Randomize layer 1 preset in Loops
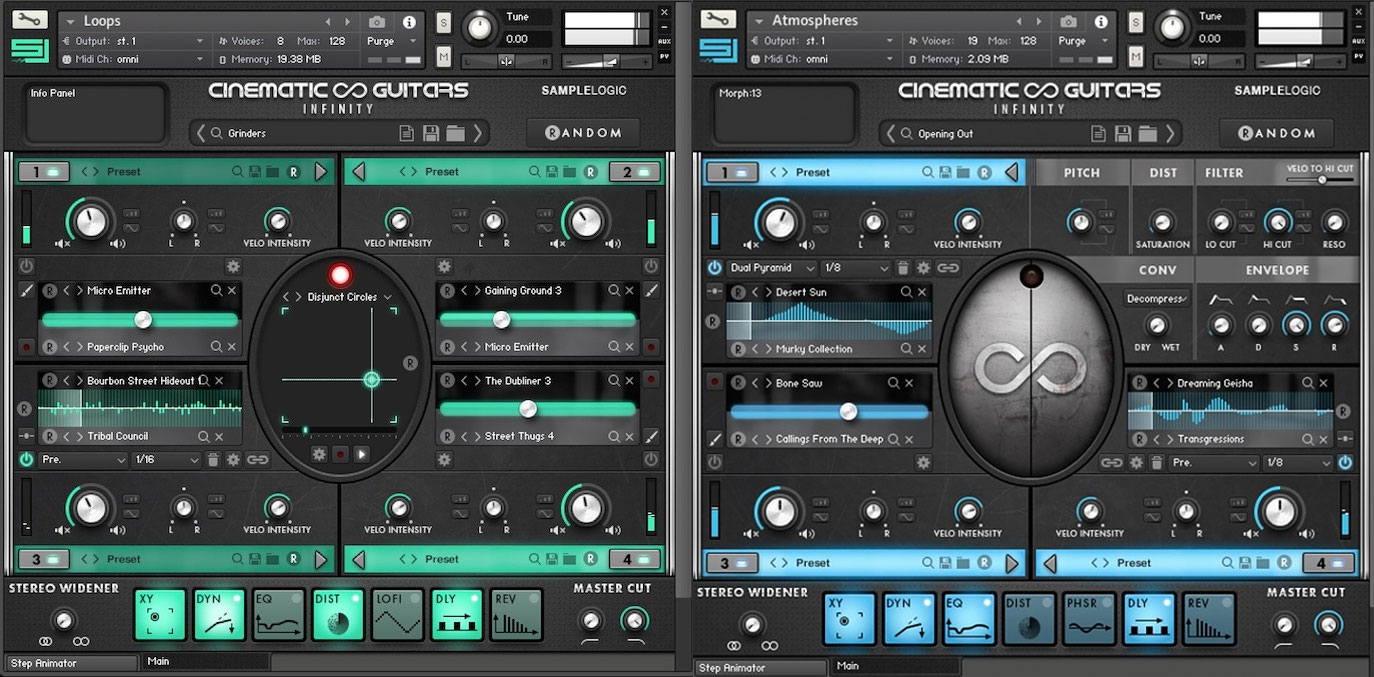 294,172
